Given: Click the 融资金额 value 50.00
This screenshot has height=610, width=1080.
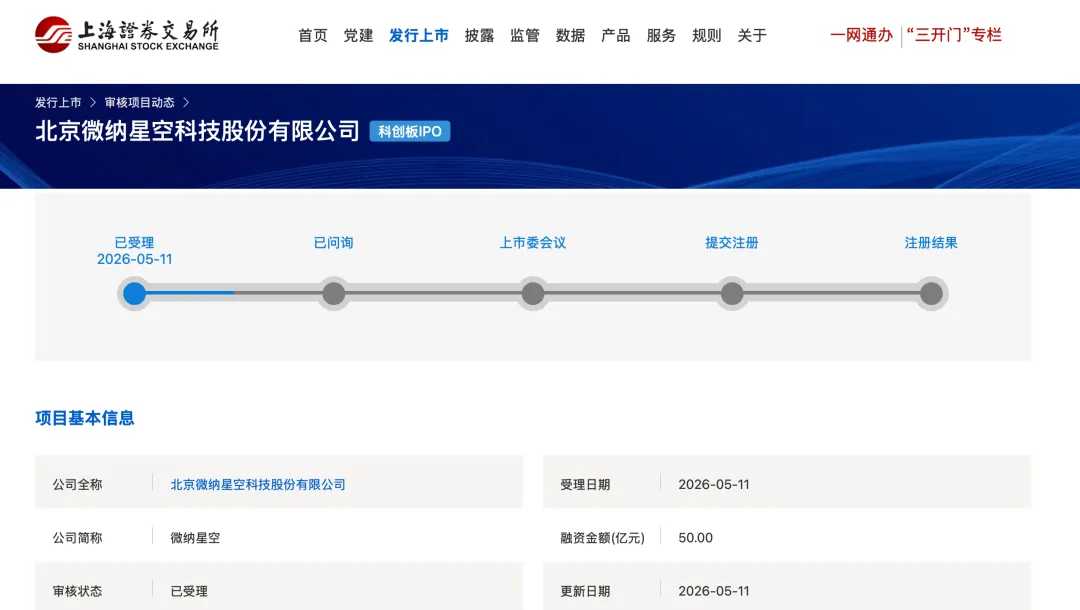Looking at the screenshot, I should pos(696,538).
